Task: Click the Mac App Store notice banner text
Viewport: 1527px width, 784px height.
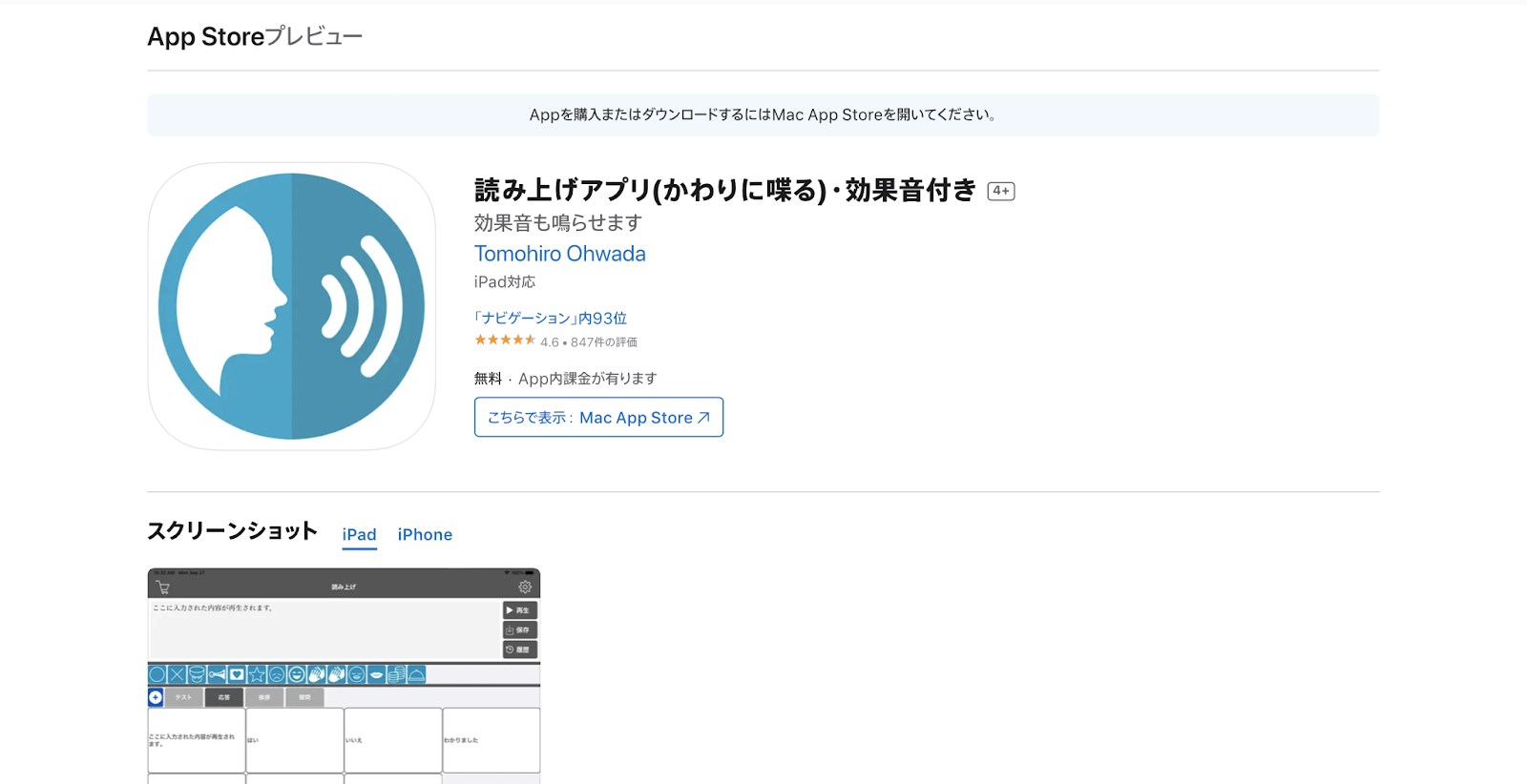Action: pyautogui.click(x=763, y=115)
